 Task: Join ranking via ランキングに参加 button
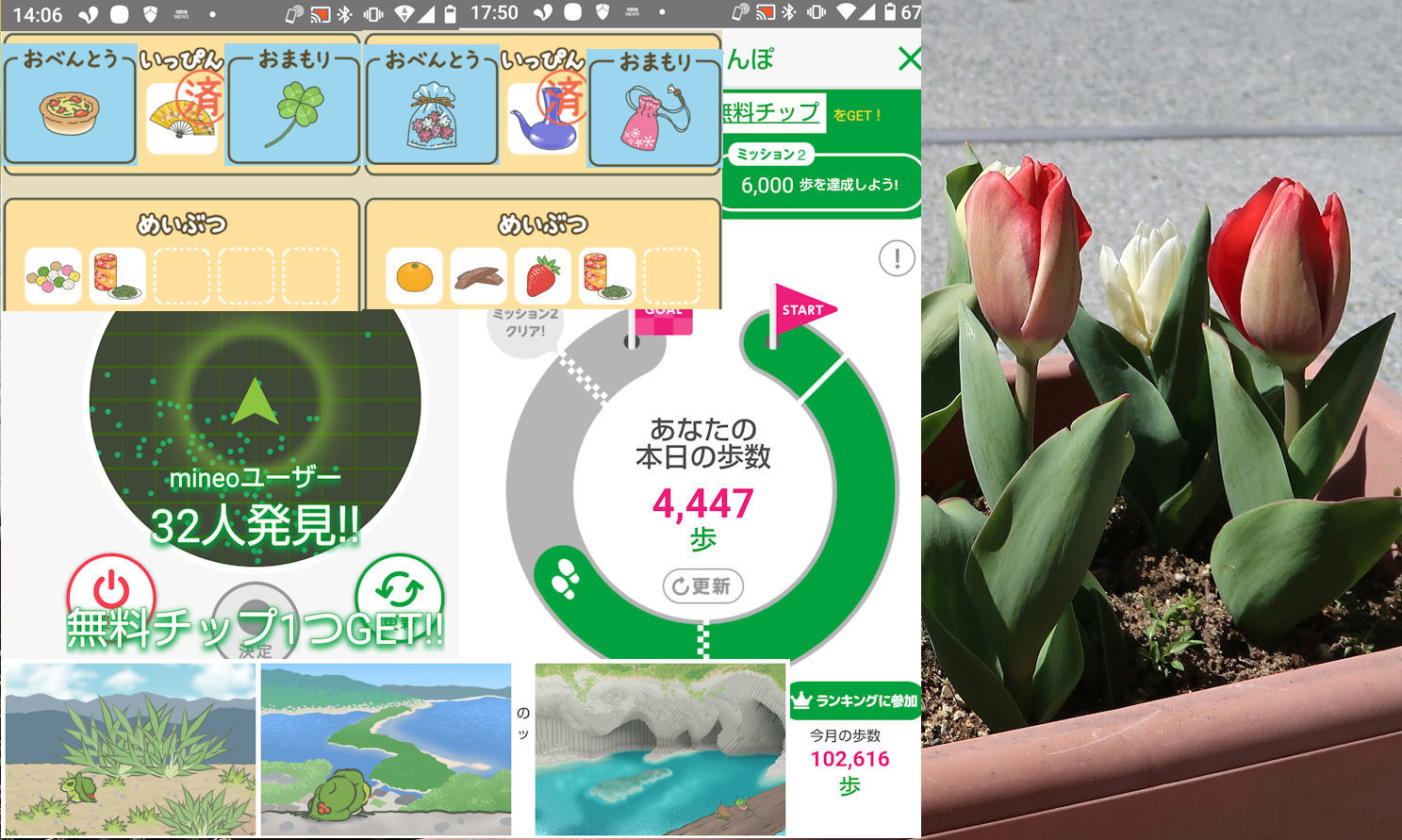click(x=855, y=700)
